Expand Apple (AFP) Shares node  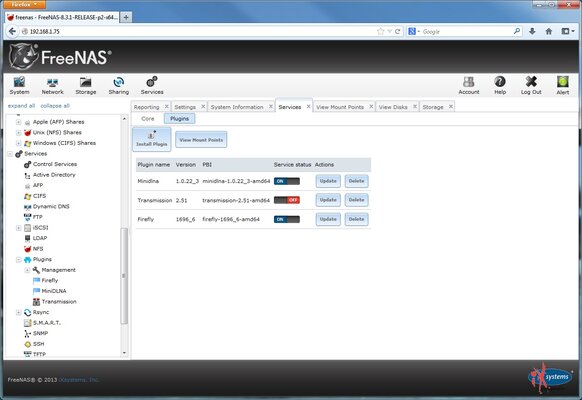pyautogui.click(x=19, y=122)
